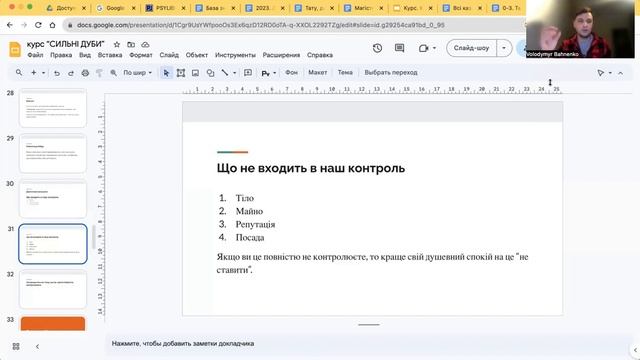Click the Фон background button
This screenshot has height=360, width=640.
tap(291, 73)
